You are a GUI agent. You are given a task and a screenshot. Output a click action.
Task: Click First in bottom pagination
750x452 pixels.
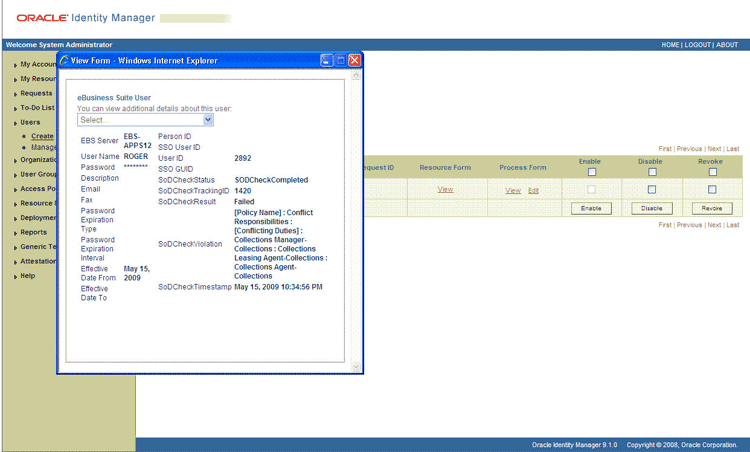665,225
